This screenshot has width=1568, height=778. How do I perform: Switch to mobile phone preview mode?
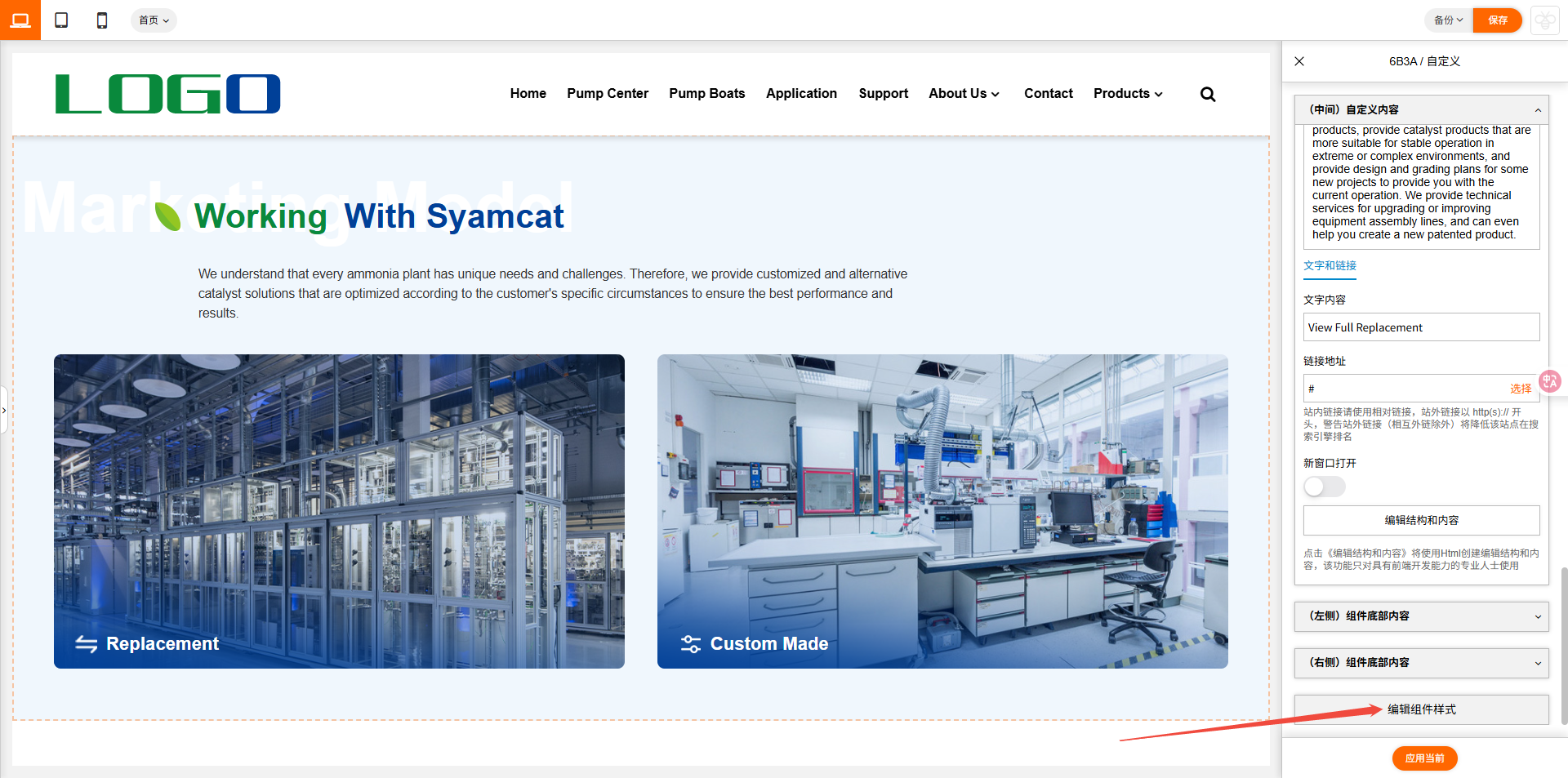pos(102,20)
